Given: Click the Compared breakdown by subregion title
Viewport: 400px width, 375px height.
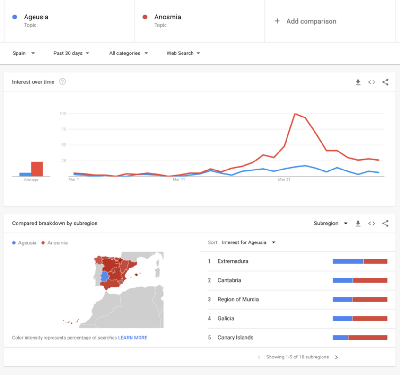Looking at the screenshot, I should pyautogui.click(x=54, y=223).
